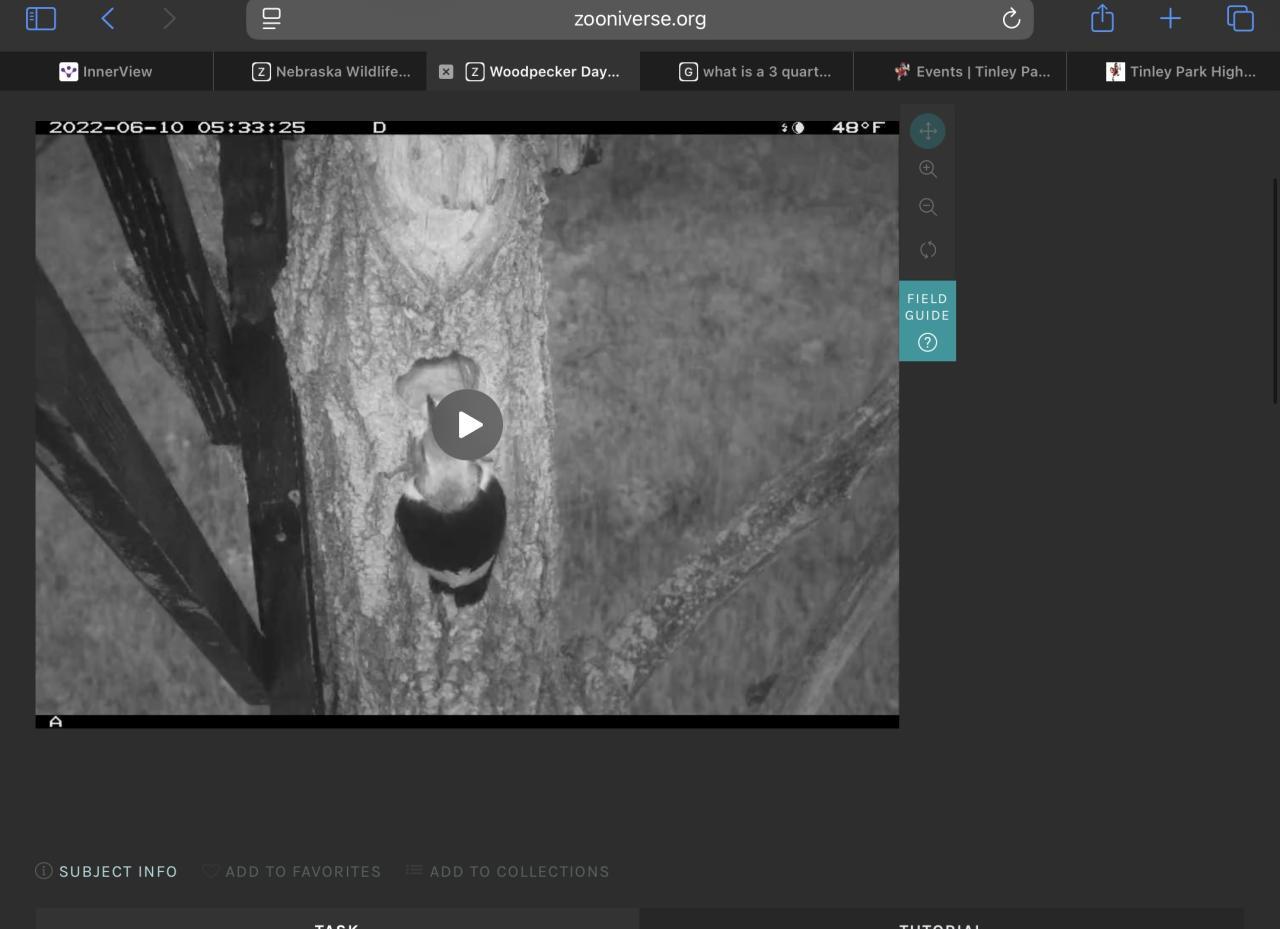1280x929 pixels.
Task: Zoom in on the subject image
Action: (x=928, y=169)
